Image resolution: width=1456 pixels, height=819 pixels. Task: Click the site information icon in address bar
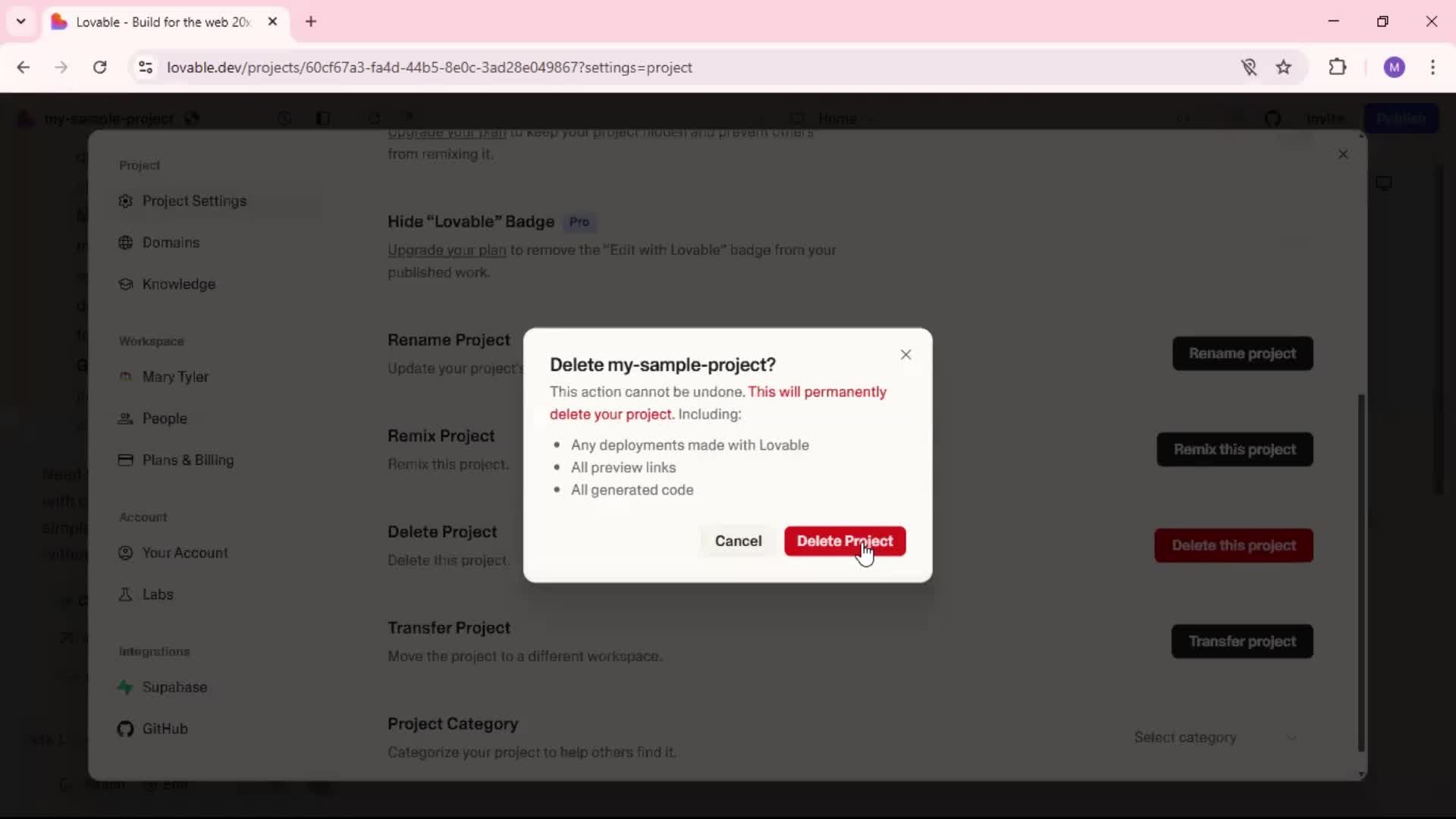(x=146, y=67)
